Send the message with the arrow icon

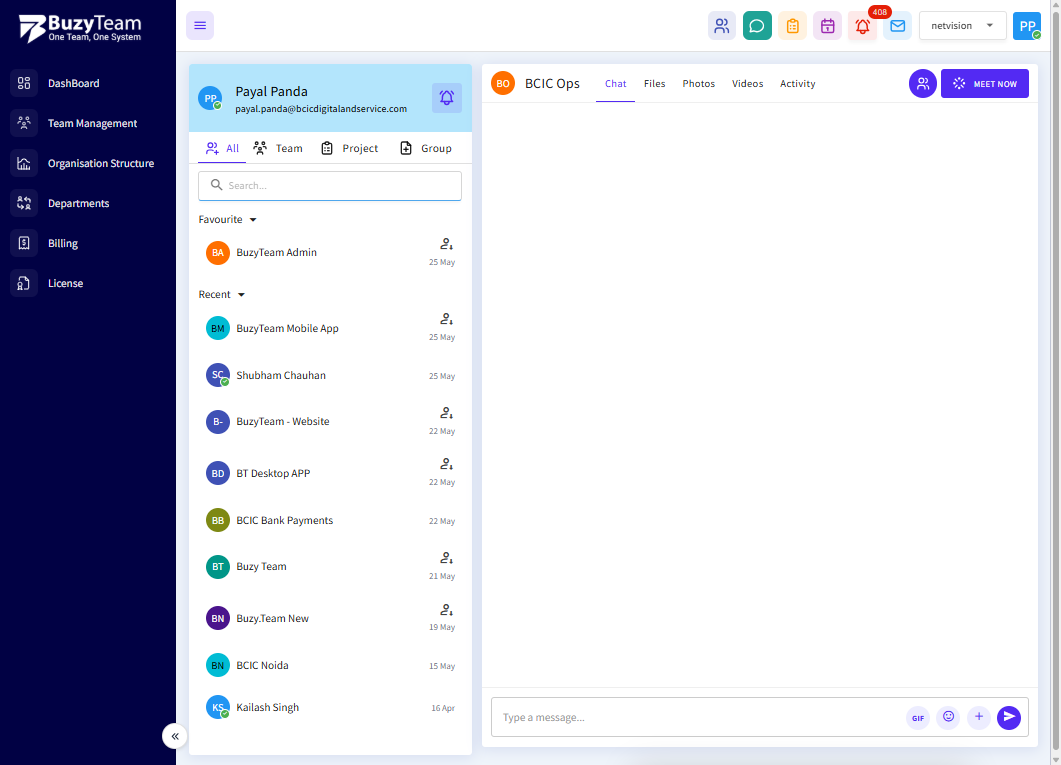pyautogui.click(x=1008, y=717)
